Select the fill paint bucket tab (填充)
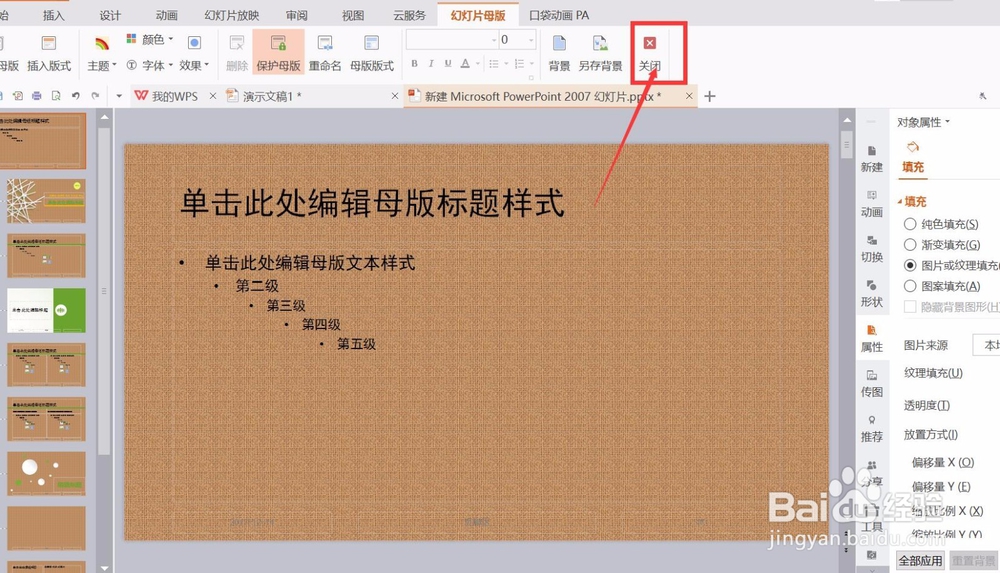Image resolution: width=1000 pixels, height=573 pixels. [x=913, y=157]
